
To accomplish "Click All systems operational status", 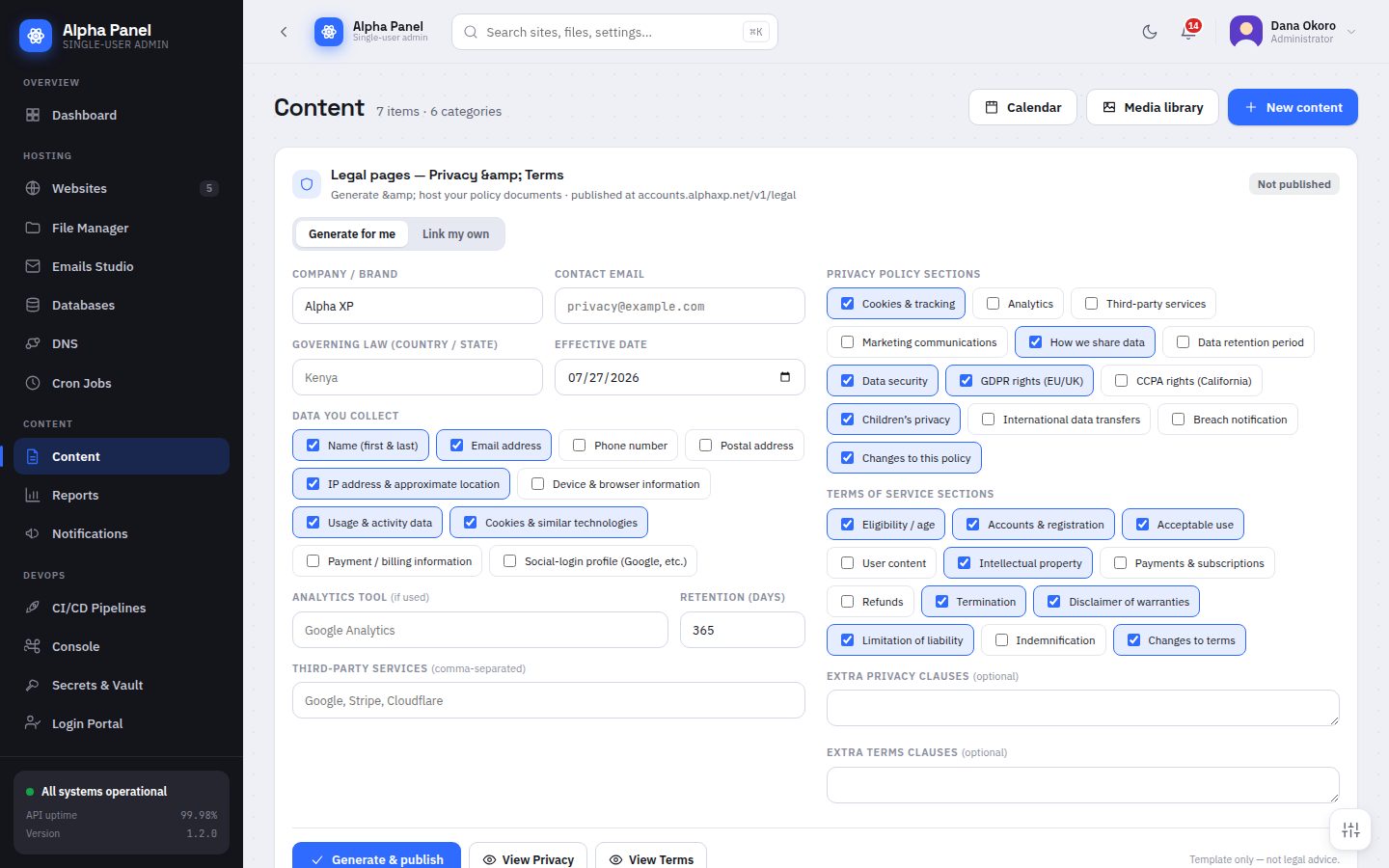I will click(x=104, y=791).
